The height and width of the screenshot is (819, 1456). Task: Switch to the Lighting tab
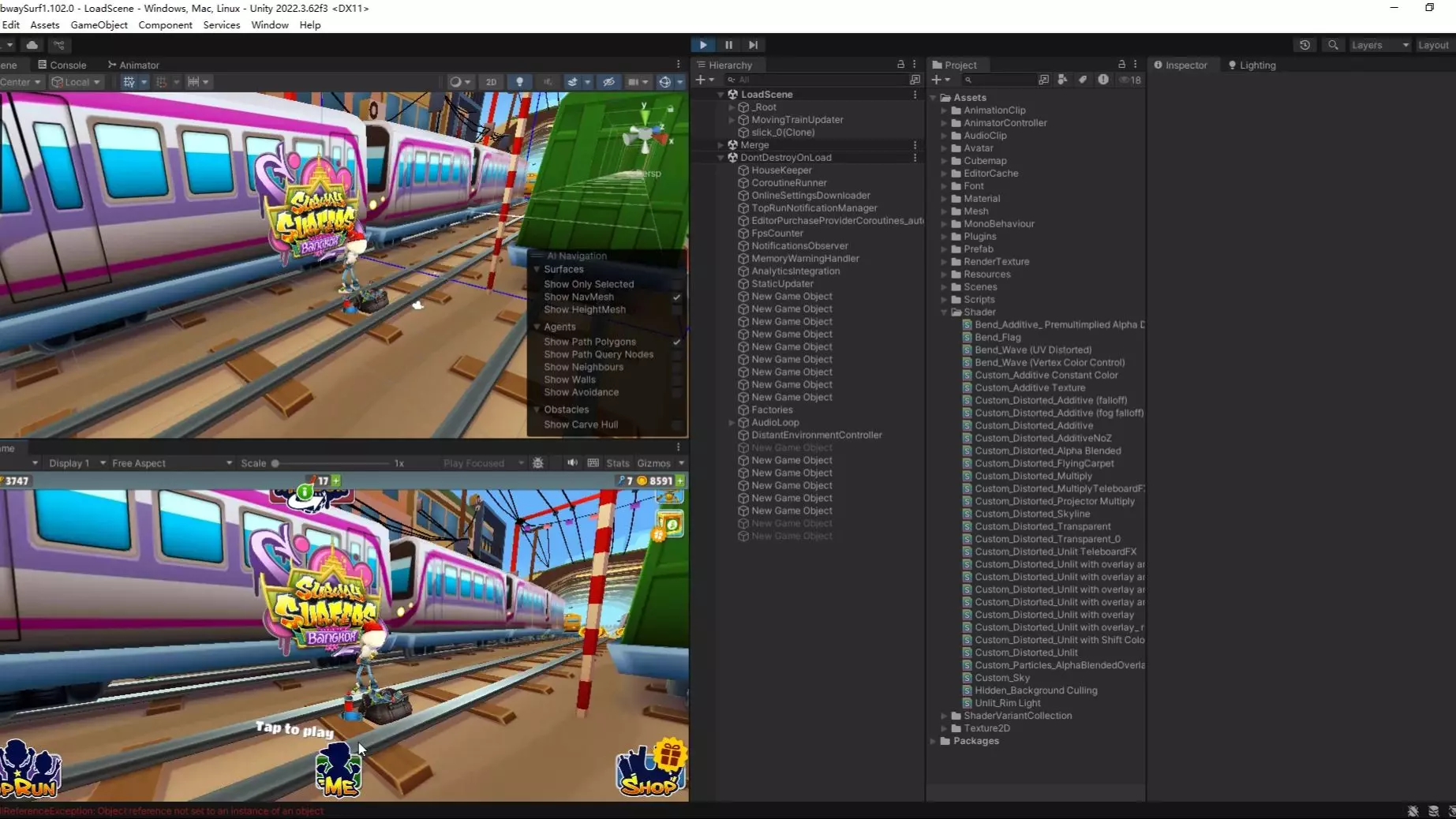(x=1252, y=65)
